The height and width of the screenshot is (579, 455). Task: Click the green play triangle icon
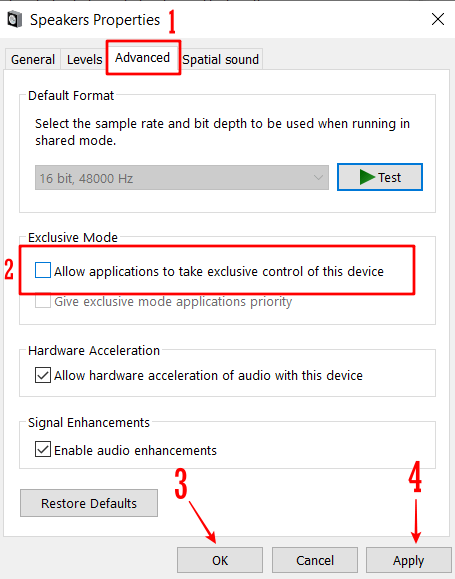367,177
